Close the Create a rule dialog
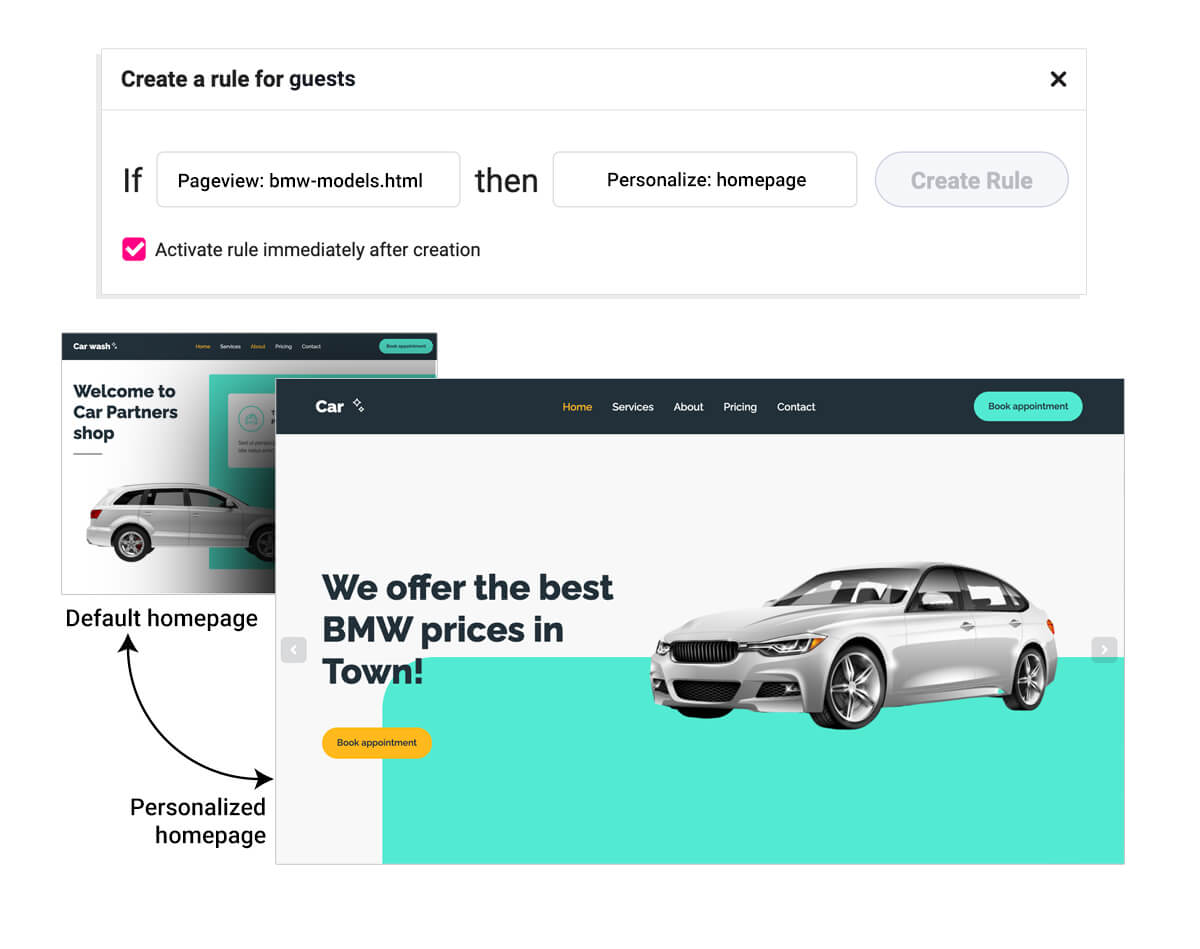The height and width of the screenshot is (949, 1200). pos(1058,79)
